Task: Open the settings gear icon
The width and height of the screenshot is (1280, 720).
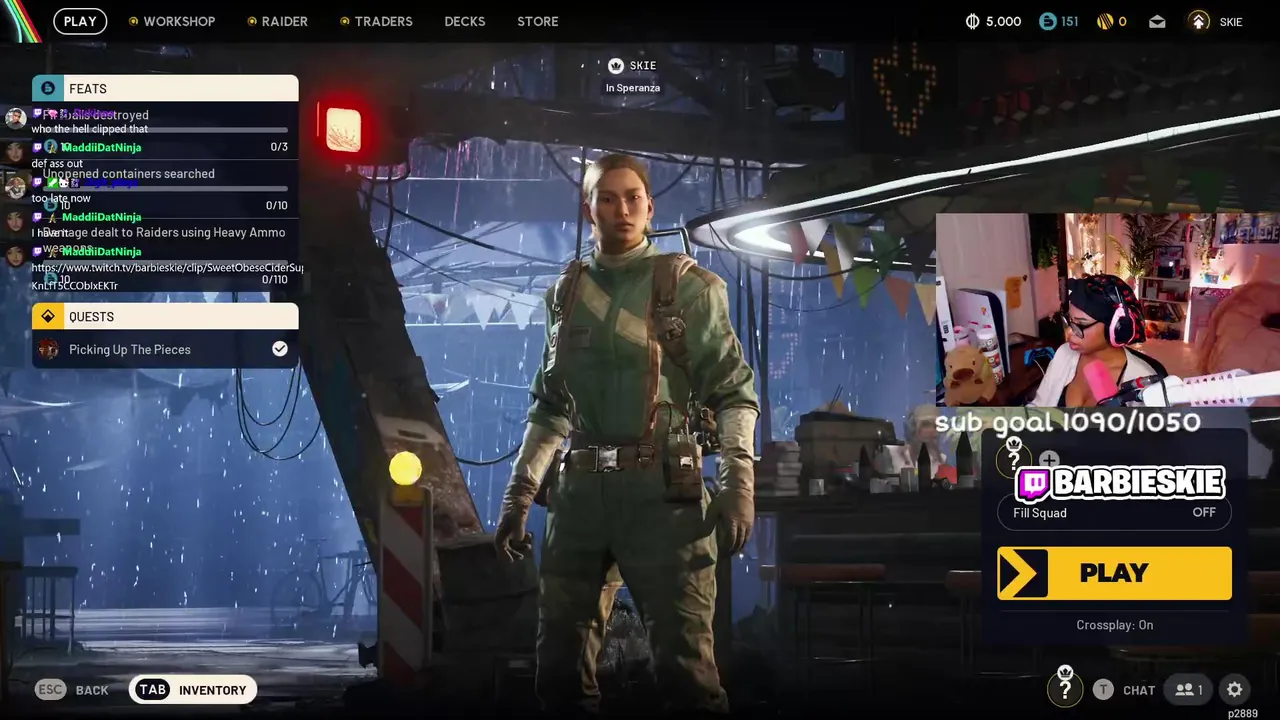Action: tap(1235, 689)
